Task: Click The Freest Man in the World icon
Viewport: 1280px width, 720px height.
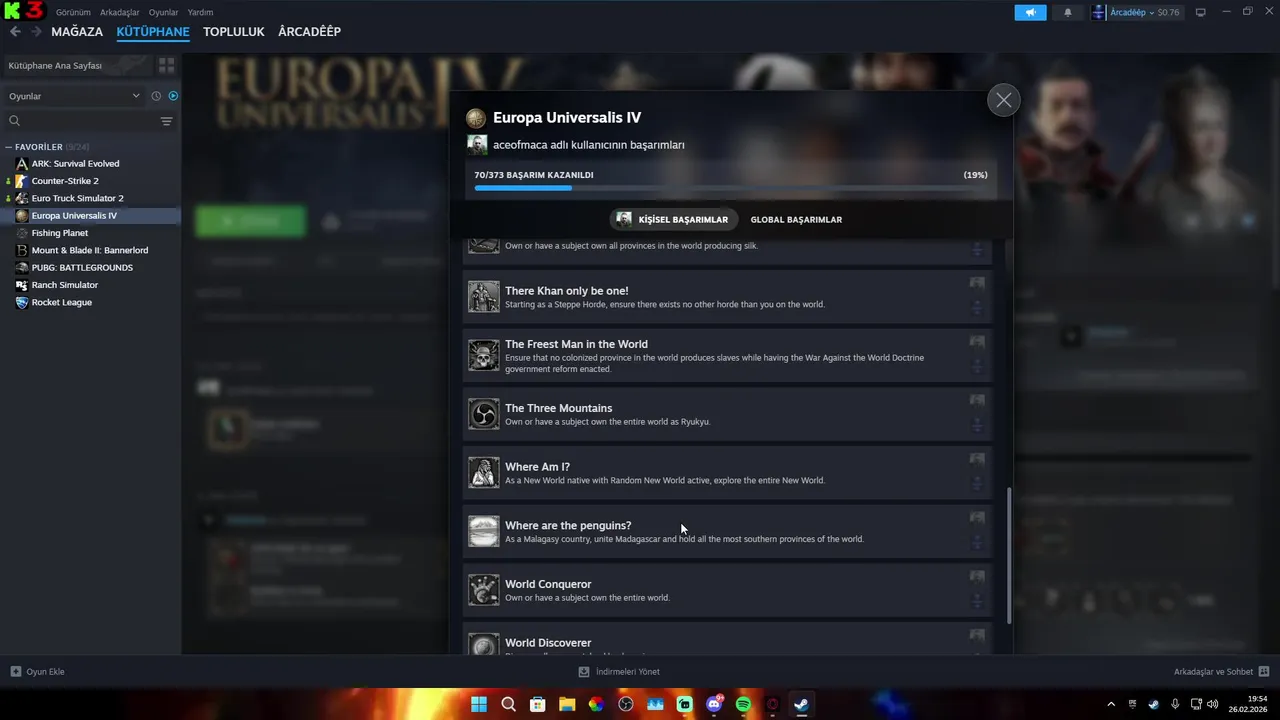Action: pos(484,355)
